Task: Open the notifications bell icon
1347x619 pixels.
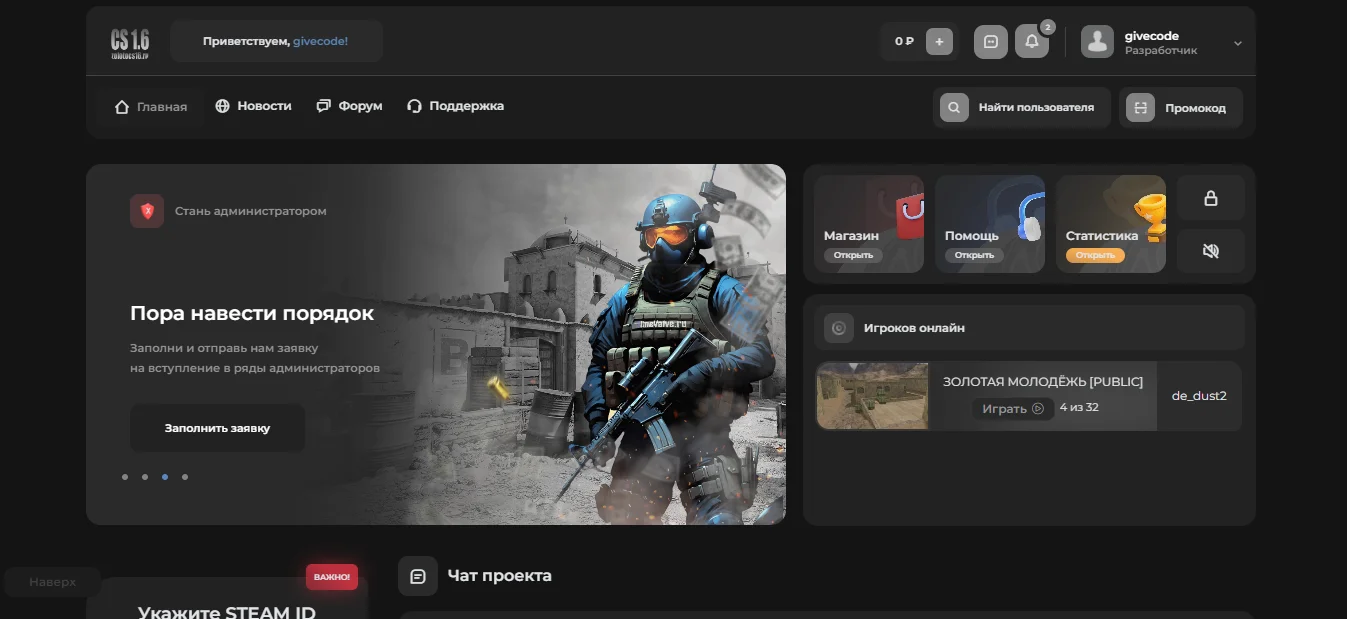Action: [x=1031, y=42]
